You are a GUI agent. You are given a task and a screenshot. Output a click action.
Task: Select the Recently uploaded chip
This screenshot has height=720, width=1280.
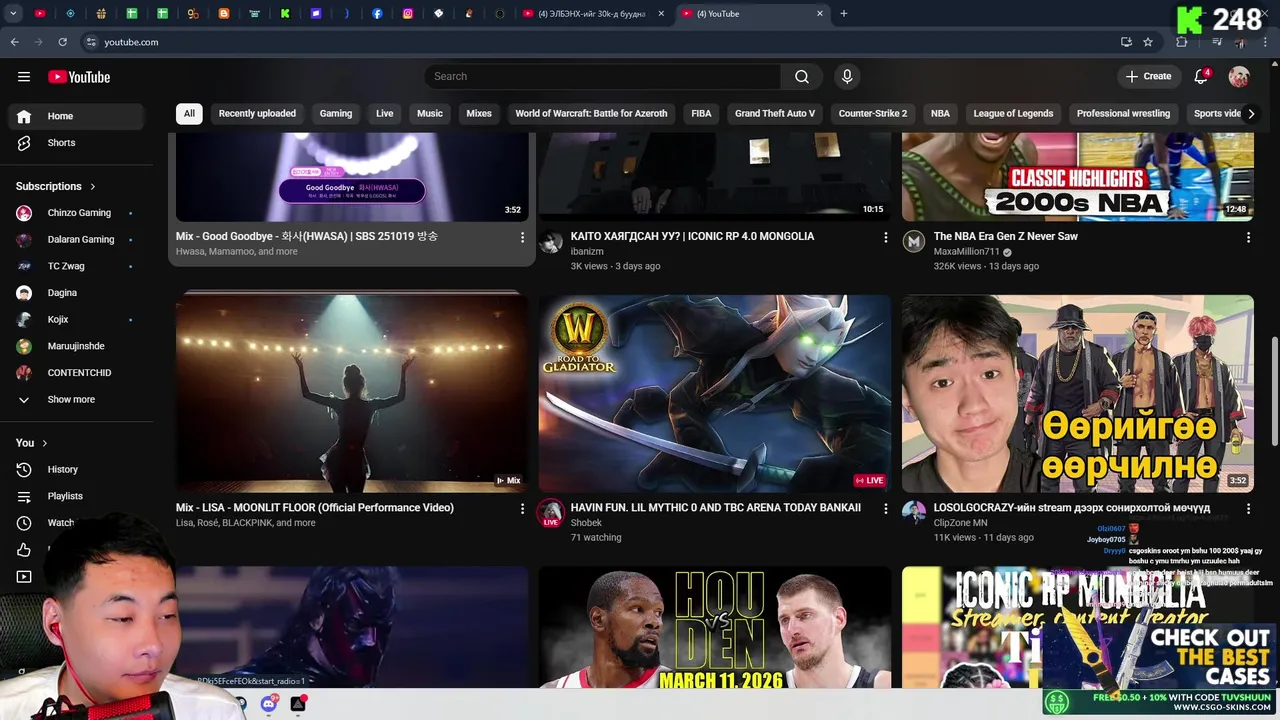(x=257, y=114)
